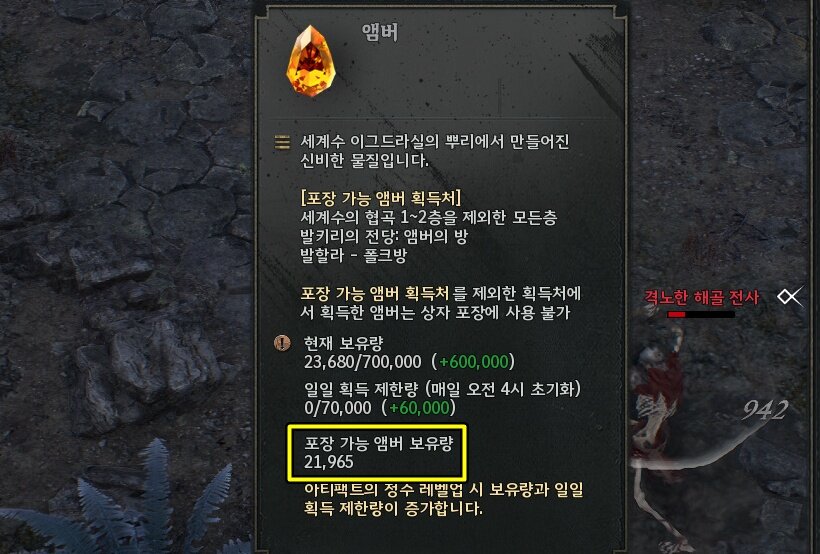Viewport: 820px width, 554px height.
Task: Click the floating 942 damage number
Action: tap(766, 411)
